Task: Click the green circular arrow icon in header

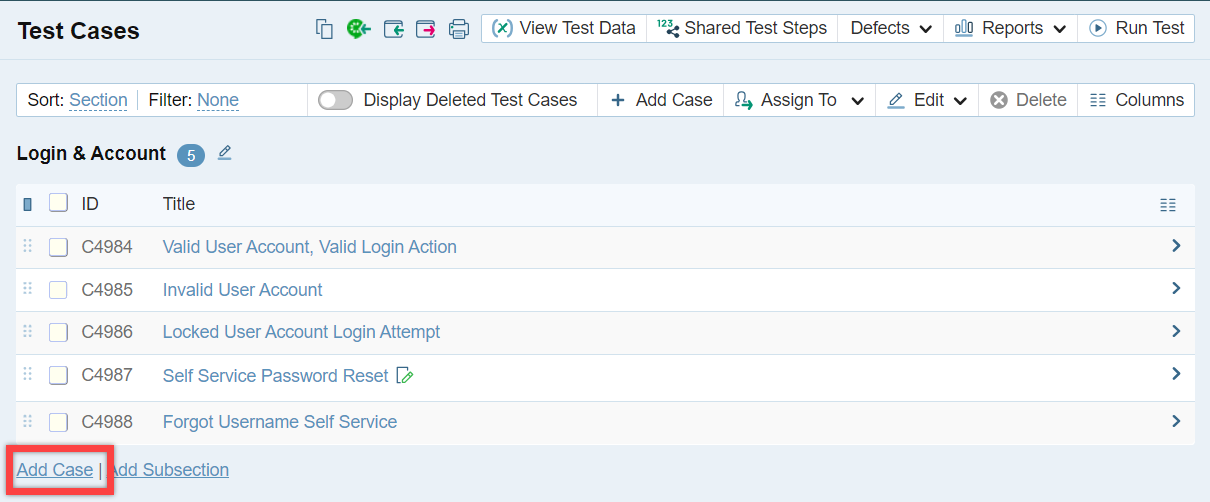Action: [358, 29]
